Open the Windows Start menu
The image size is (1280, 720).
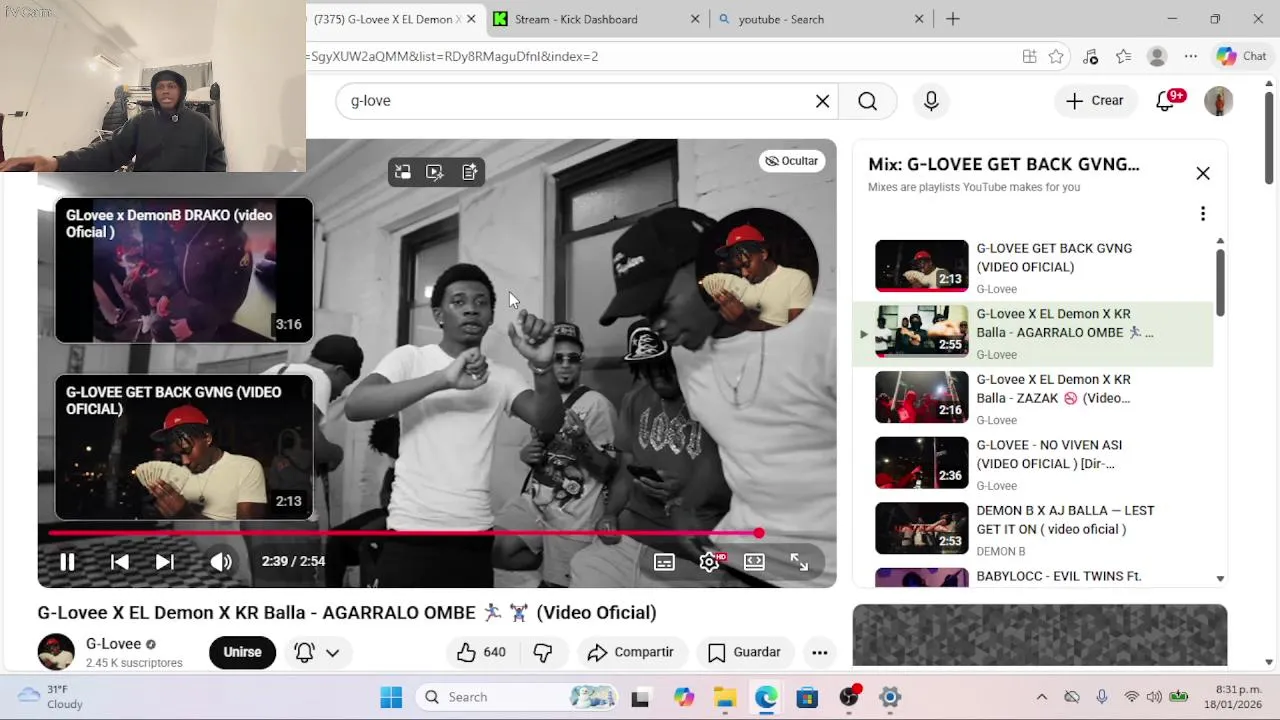(x=391, y=697)
